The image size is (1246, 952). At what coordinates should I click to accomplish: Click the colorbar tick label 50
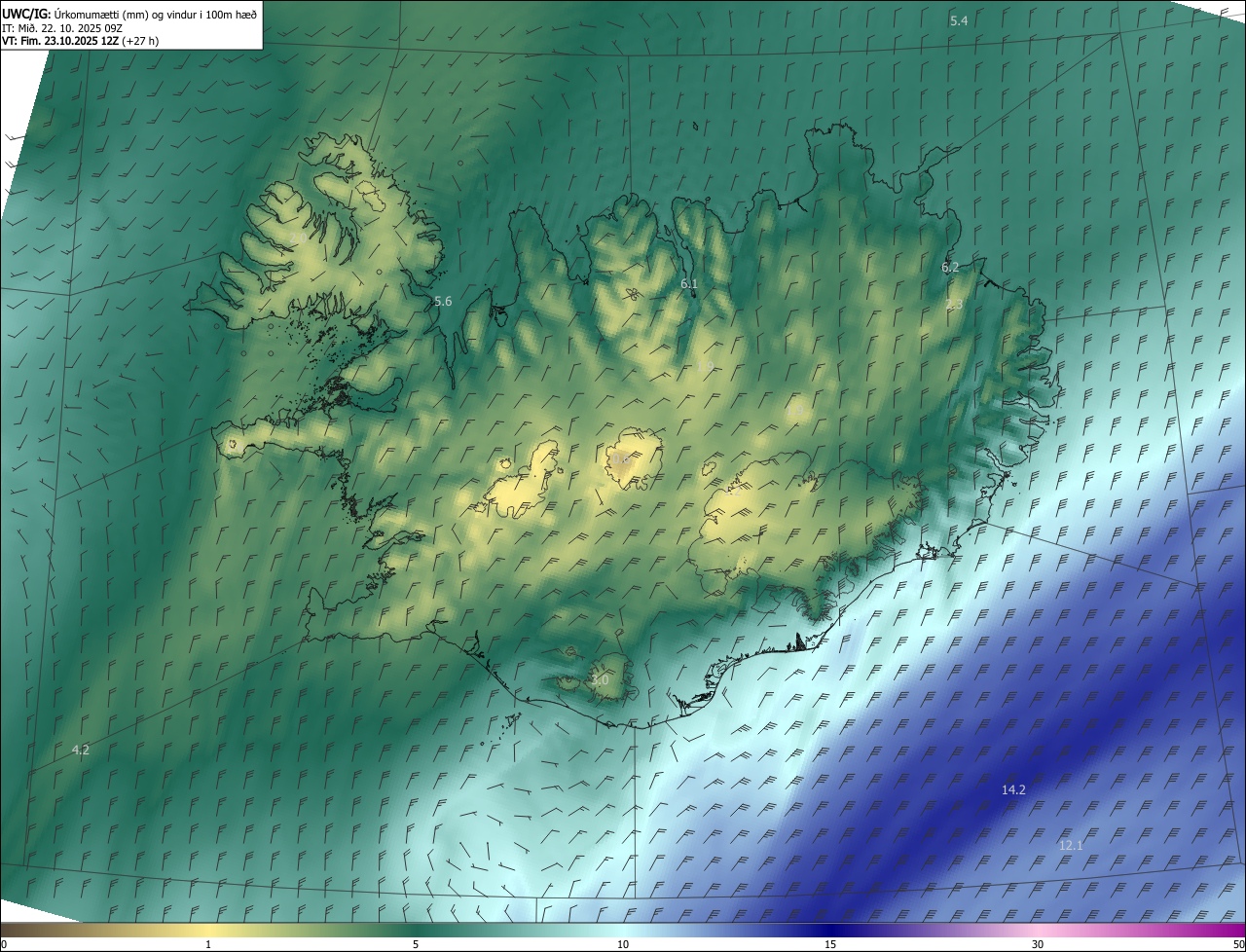point(1238,944)
